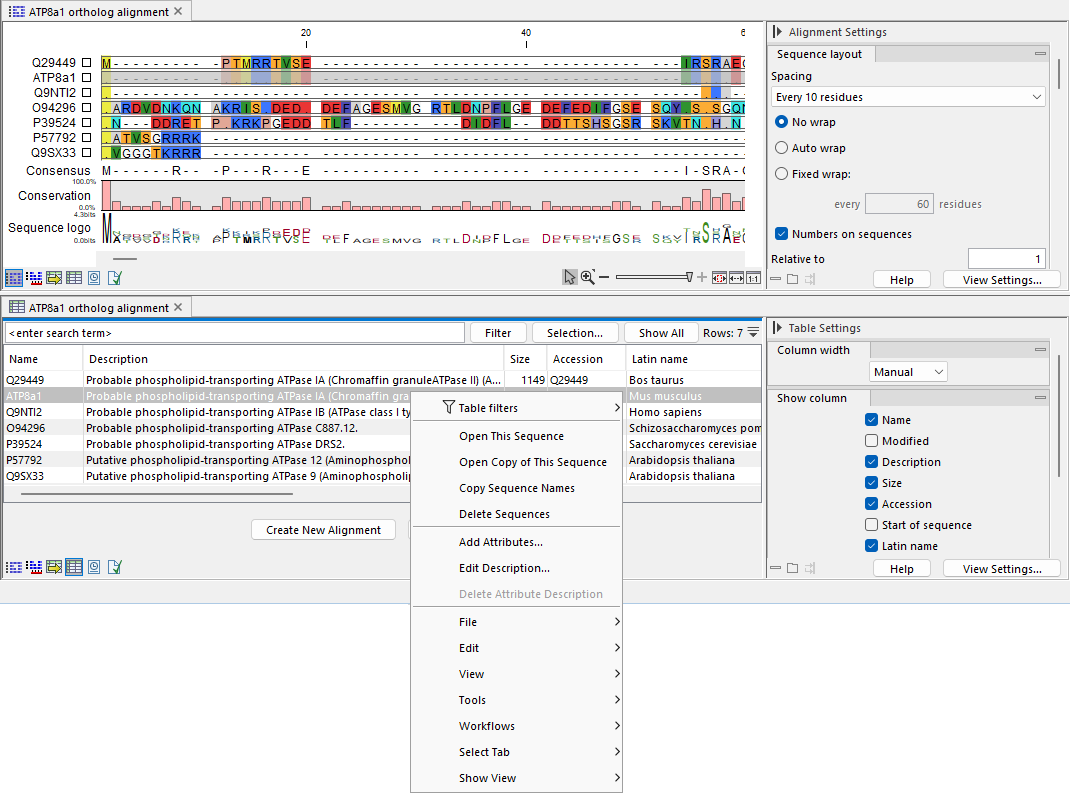The image size is (1070, 797).
Task: Check the O94296 sequence checkbox in alignment
Action: (87, 107)
